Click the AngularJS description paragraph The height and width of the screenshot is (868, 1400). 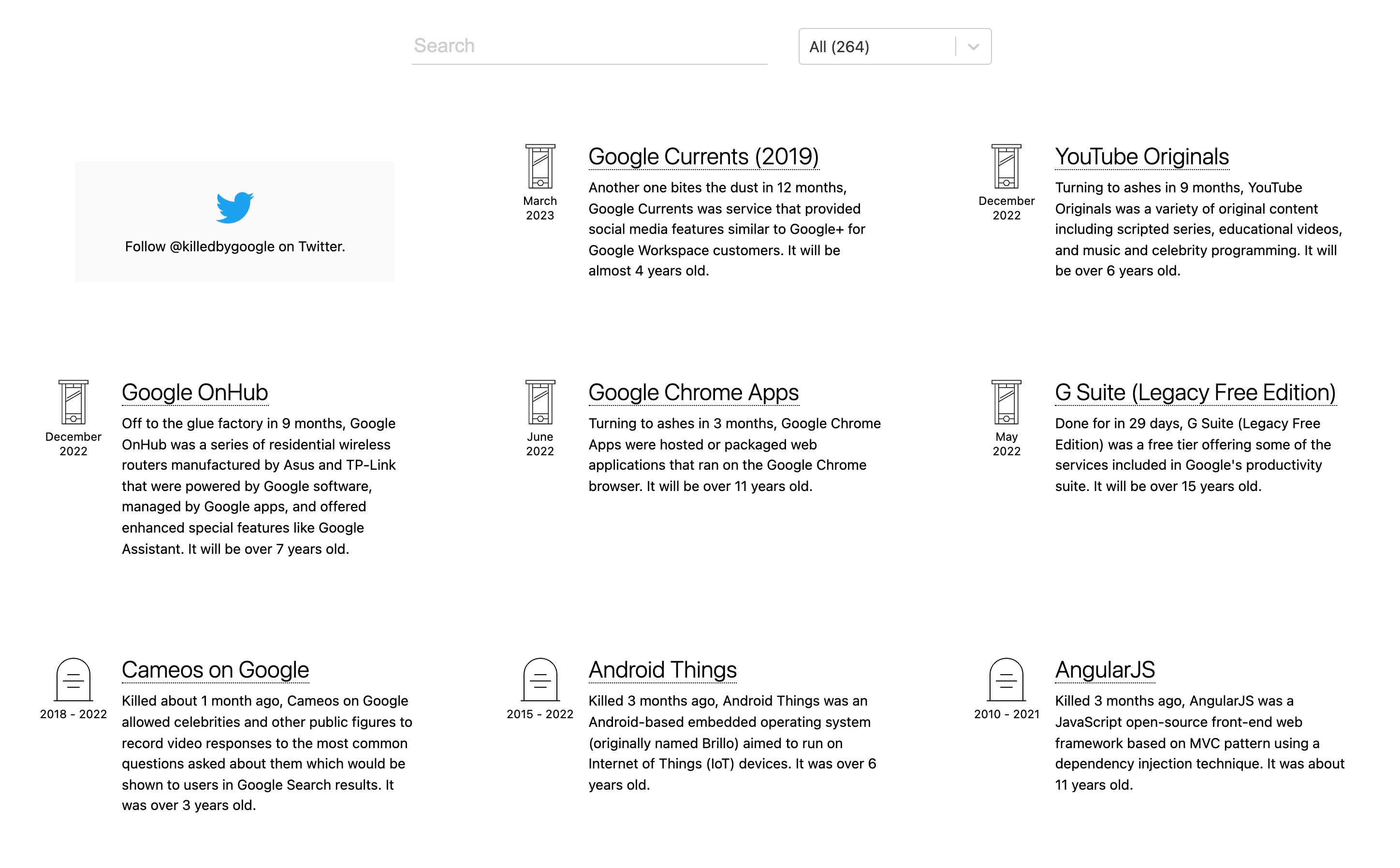1199,742
